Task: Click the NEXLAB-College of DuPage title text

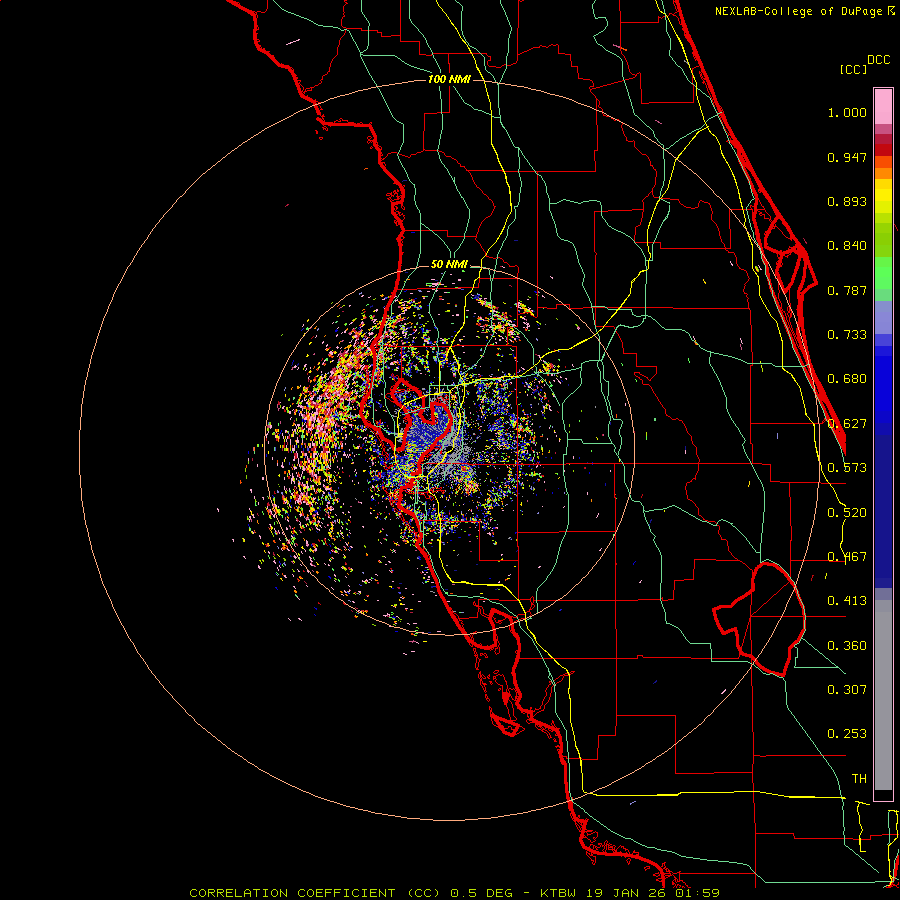Action: 799,11
